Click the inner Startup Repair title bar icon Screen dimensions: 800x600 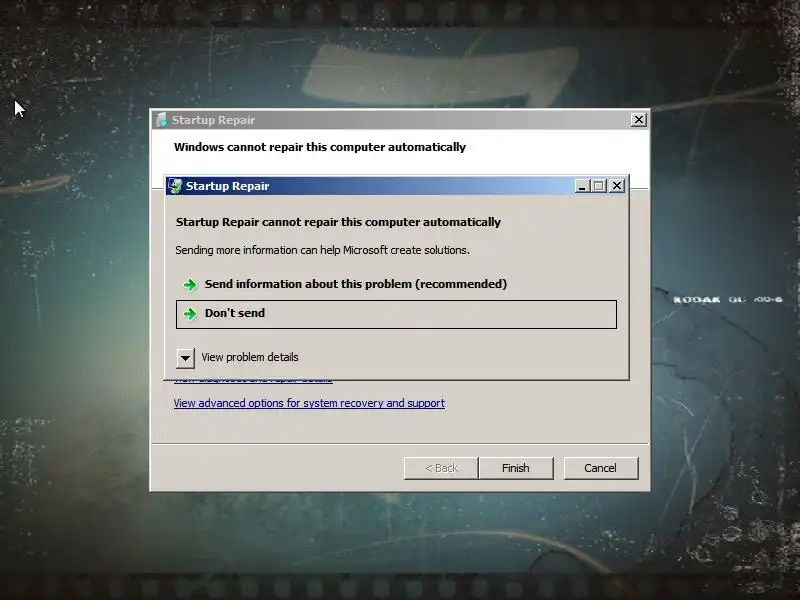coord(175,186)
